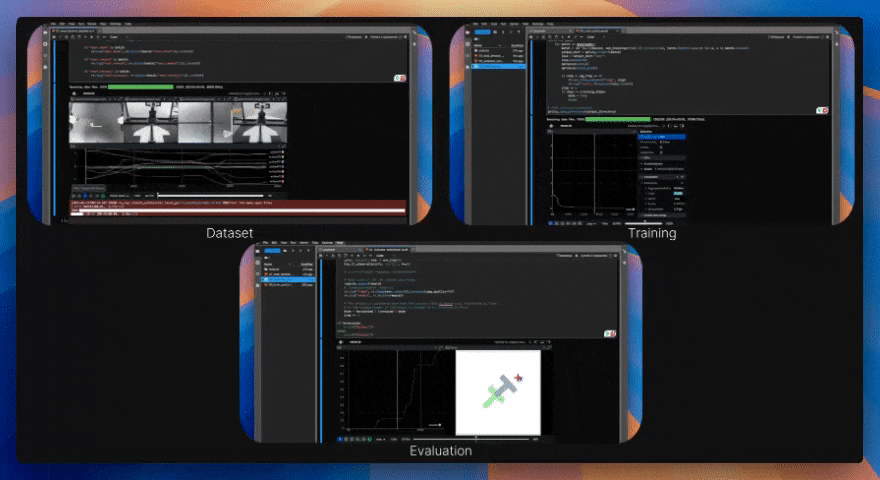Click the timeline slider in Dataset viewer
The height and width of the screenshot is (480, 880).
211,196
